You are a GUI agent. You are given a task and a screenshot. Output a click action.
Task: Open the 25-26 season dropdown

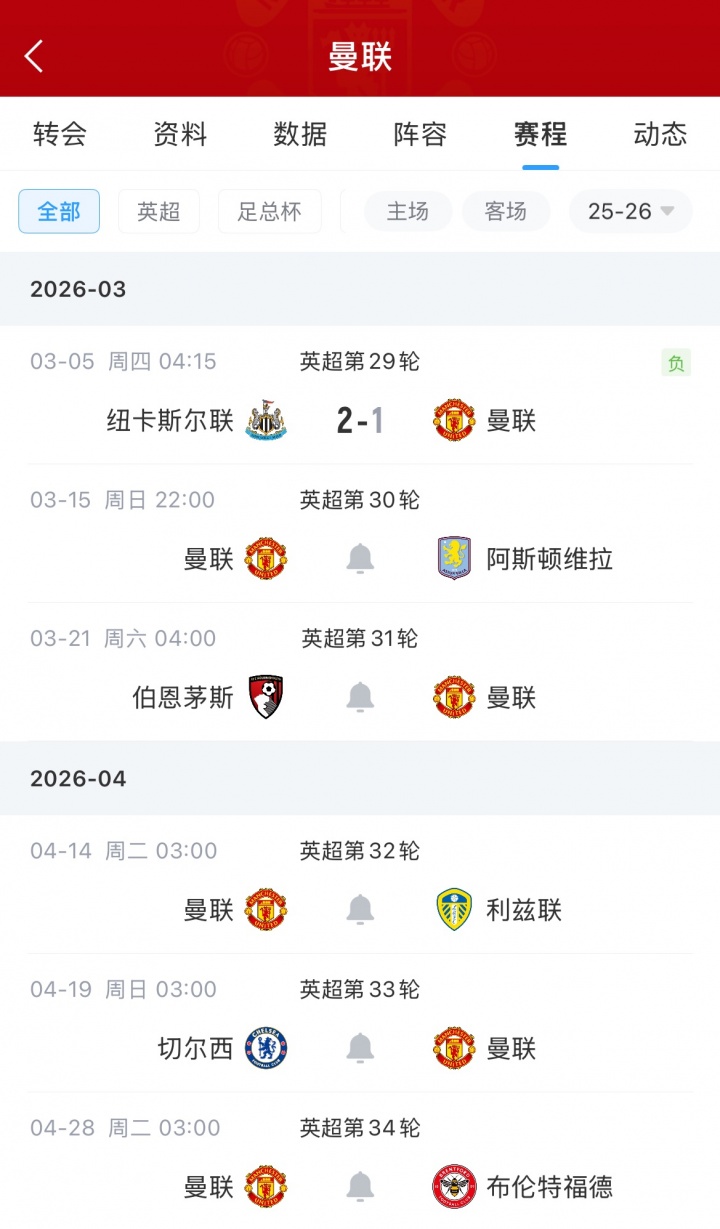click(x=631, y=211)
